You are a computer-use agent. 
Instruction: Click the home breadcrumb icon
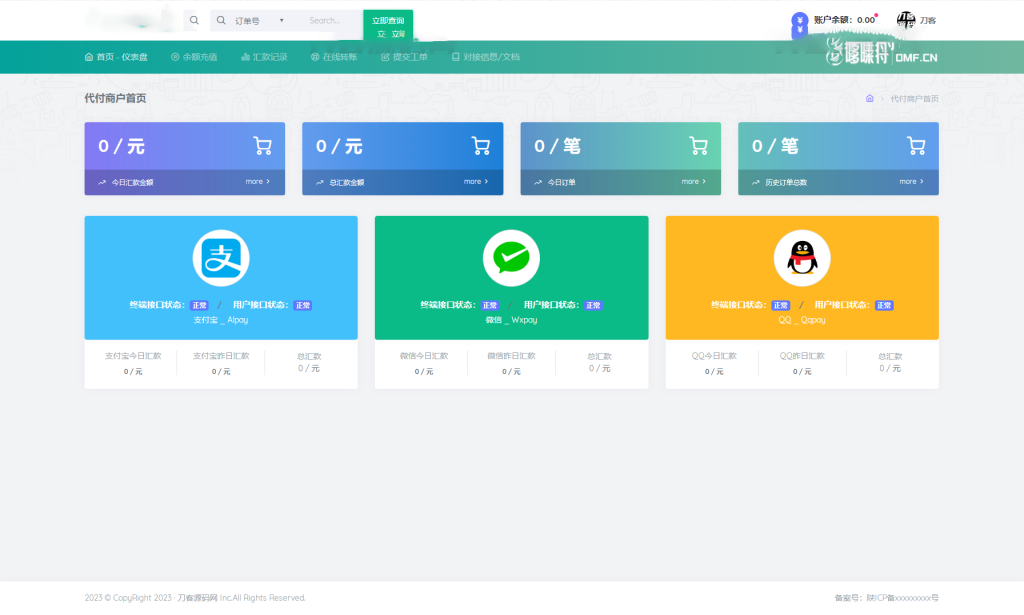coord(869,99)
